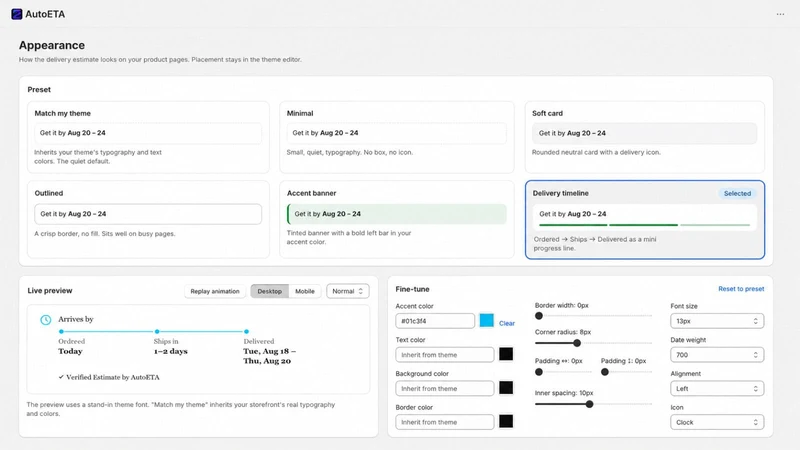The height and width of the screenshot is (450, 800).
Task: Click the Live preview heading
Action: pyautogui.click(x=50, y=290)
